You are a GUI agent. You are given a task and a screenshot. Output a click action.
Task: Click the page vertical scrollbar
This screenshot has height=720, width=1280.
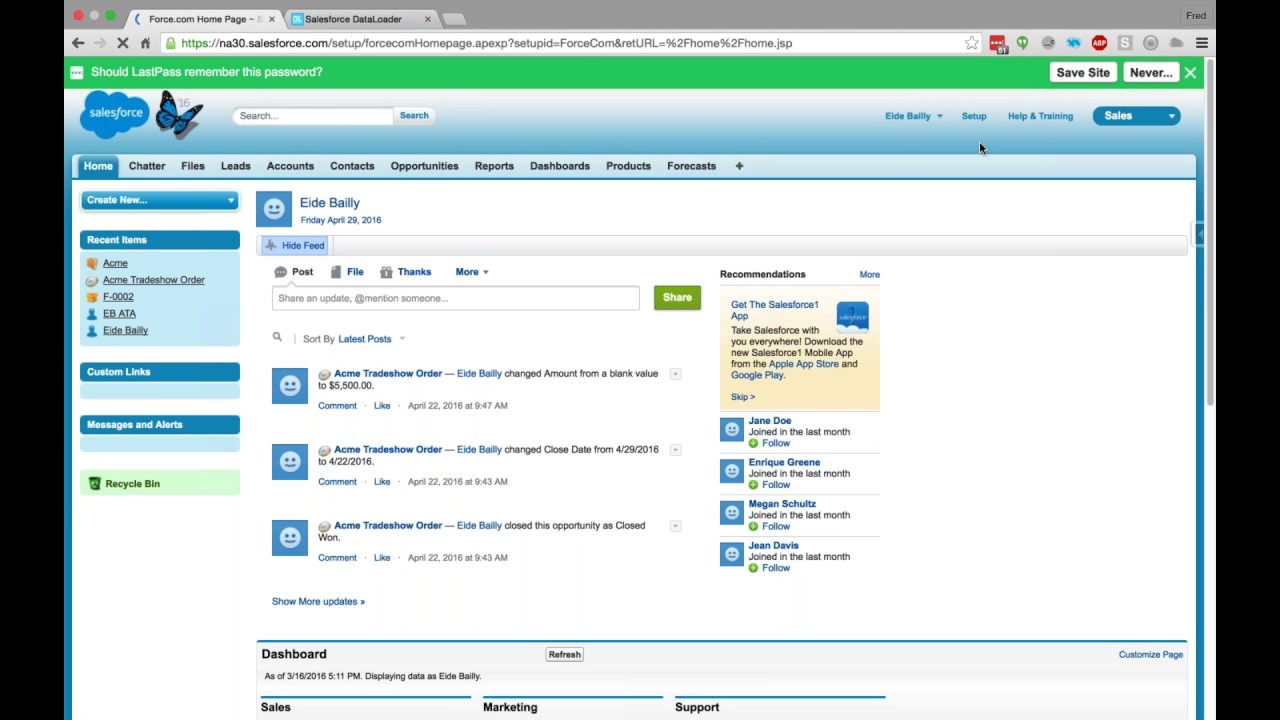click(x=1210, y=232)
